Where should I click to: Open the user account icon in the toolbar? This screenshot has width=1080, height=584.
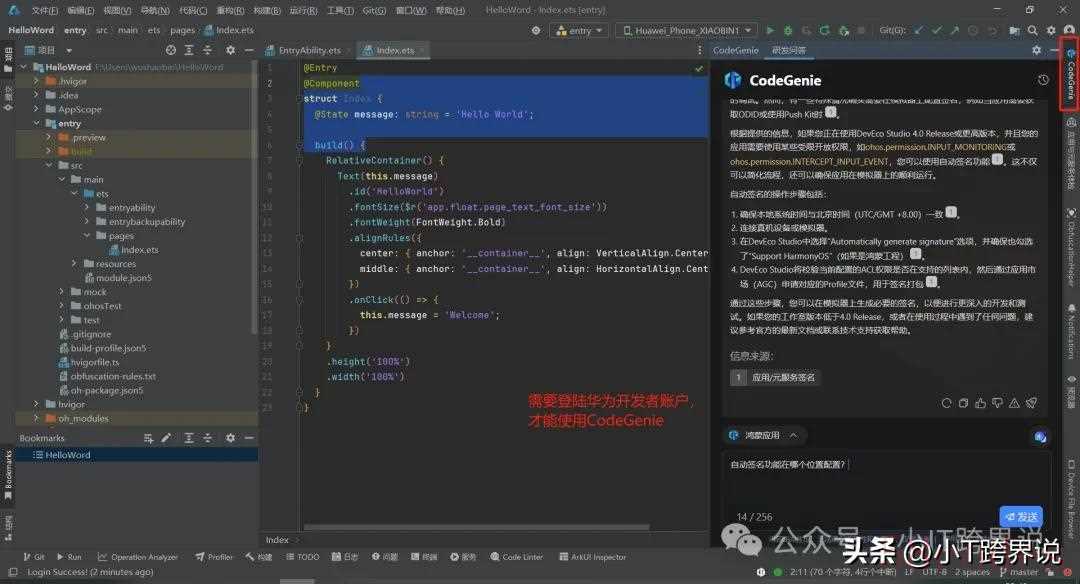[x=1069, y=30]
